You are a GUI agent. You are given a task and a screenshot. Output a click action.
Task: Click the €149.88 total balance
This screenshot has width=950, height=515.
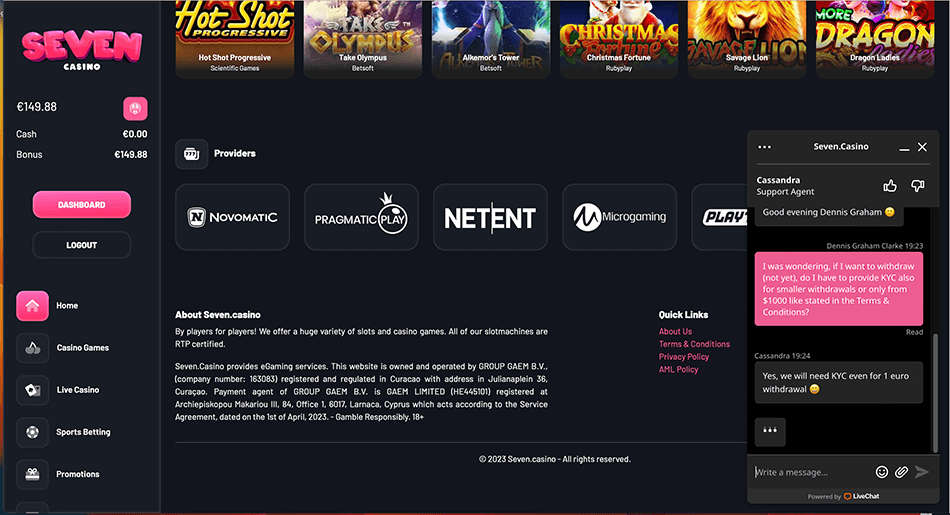click(x=36, y=107)
